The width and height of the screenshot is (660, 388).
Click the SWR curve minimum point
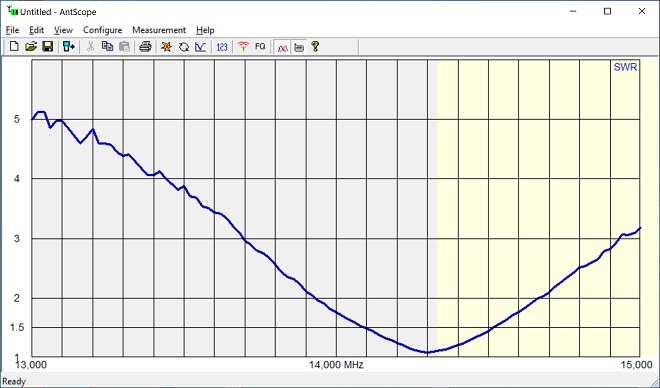point(428,352)
